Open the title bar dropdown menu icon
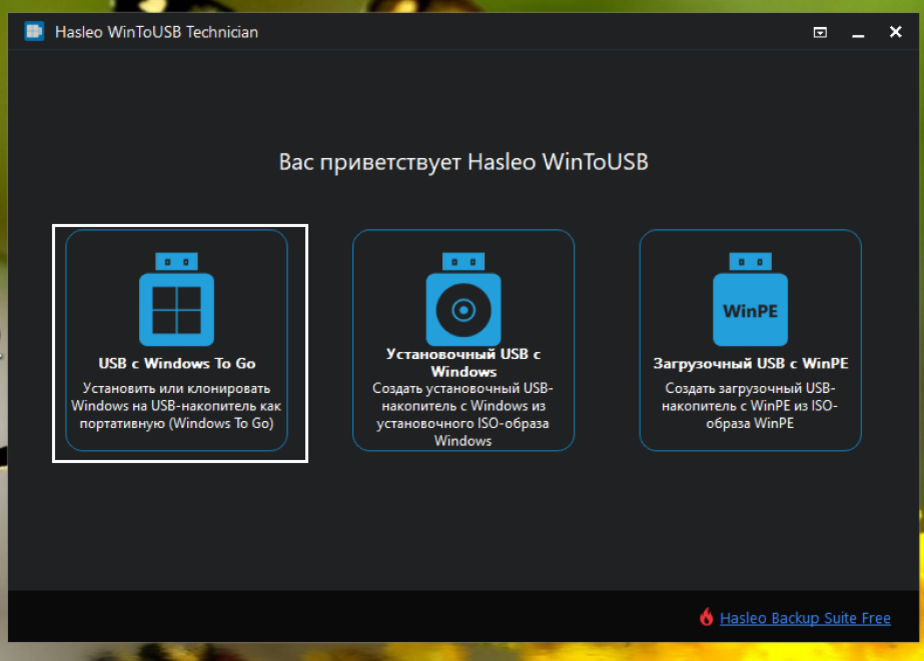924x661 pixels. 820,32
